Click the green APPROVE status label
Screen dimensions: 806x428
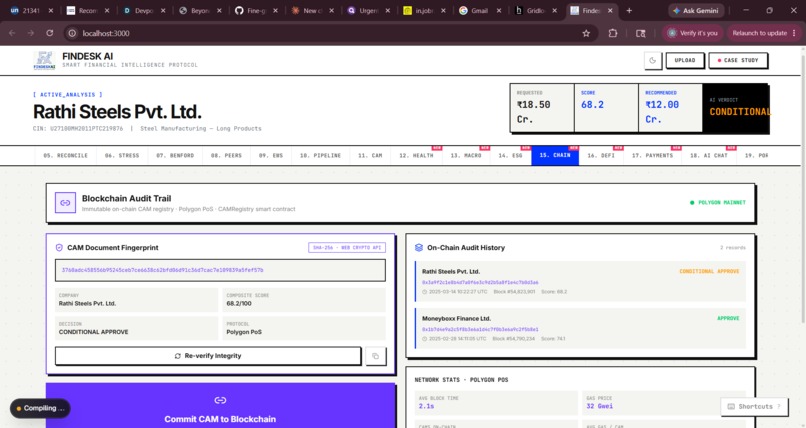point(728,319)
